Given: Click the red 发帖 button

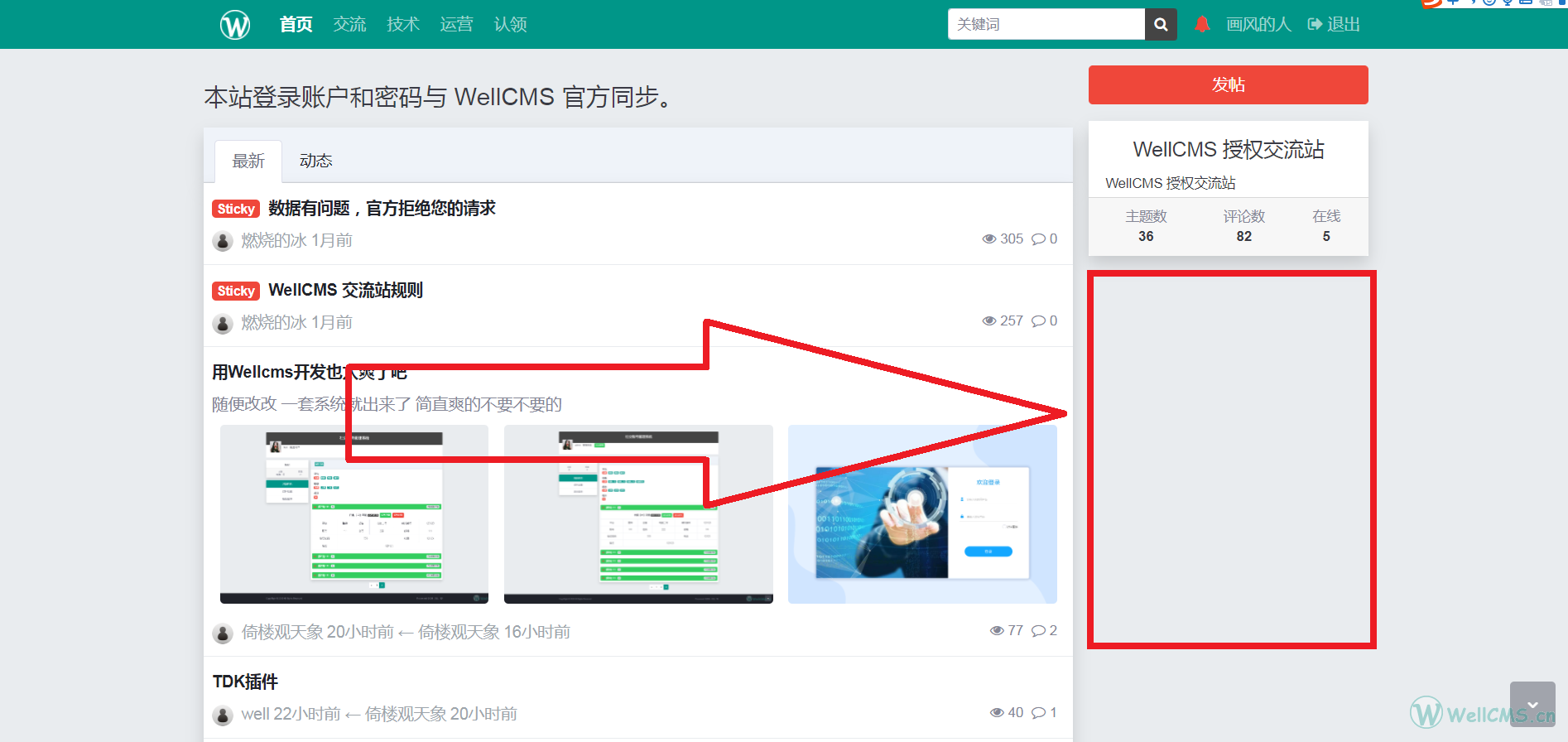Looking at the screenshot, I should click(1228, 84).
